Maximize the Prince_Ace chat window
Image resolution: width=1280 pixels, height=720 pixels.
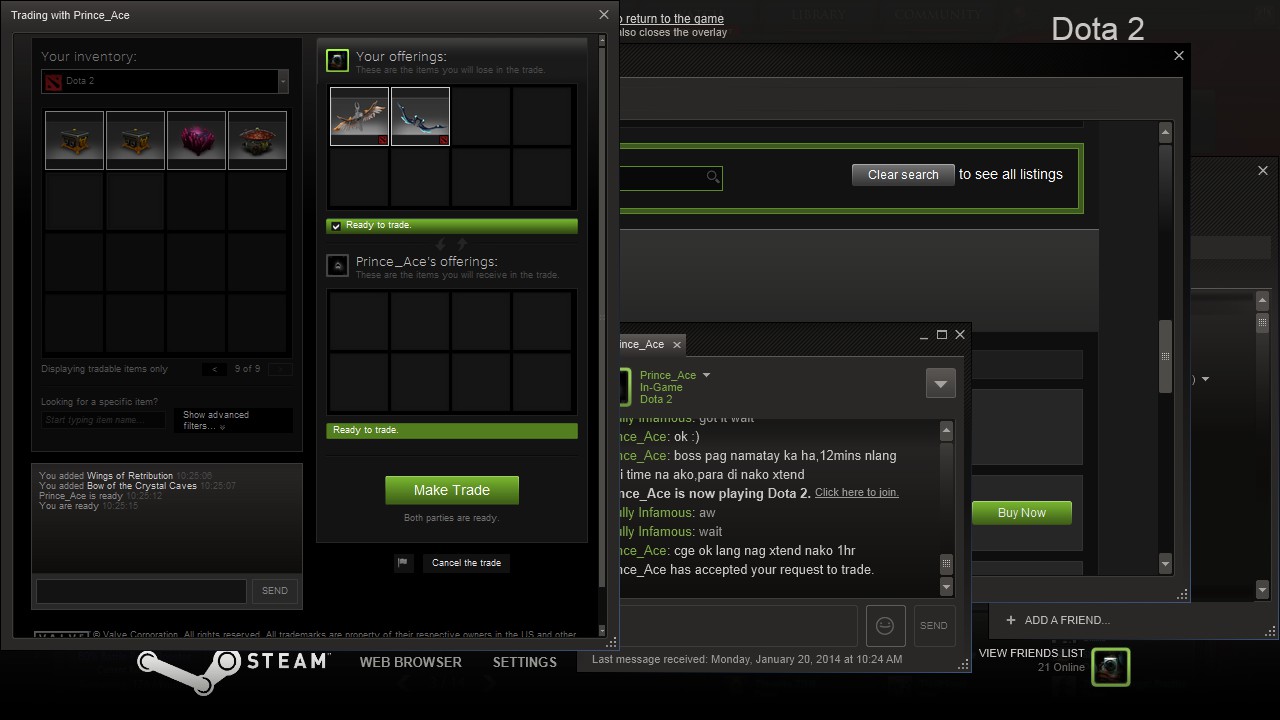[941, 335]
